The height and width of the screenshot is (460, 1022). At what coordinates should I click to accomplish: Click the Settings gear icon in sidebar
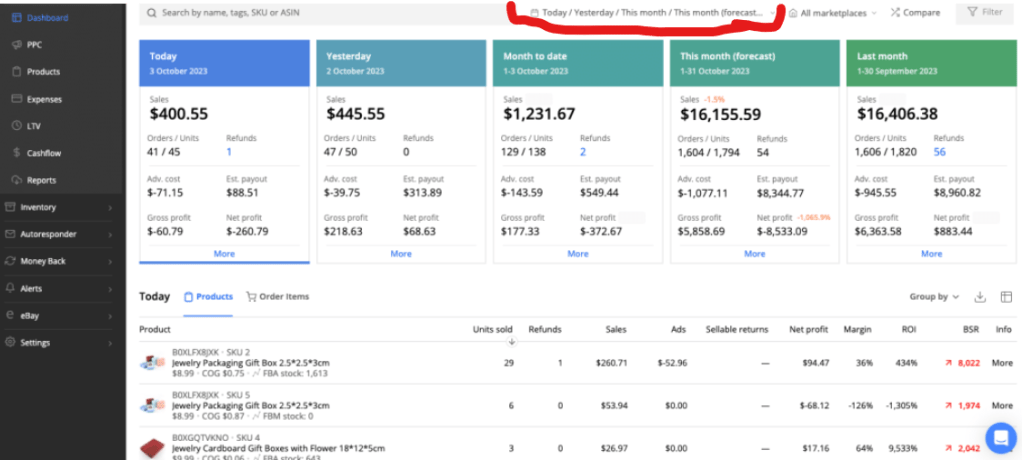pyautogui.click(x=10, y=342)
